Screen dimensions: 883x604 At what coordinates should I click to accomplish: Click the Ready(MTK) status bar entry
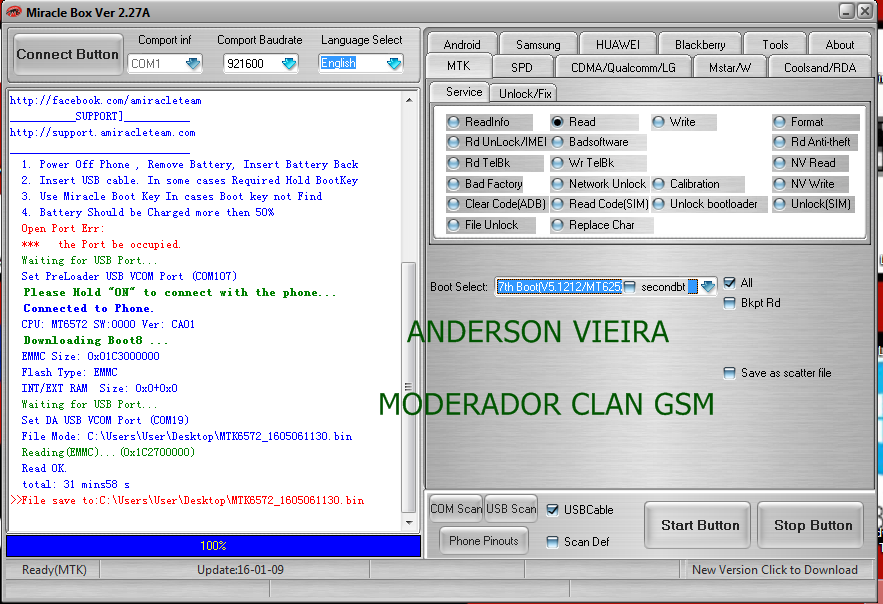[54, 570]
